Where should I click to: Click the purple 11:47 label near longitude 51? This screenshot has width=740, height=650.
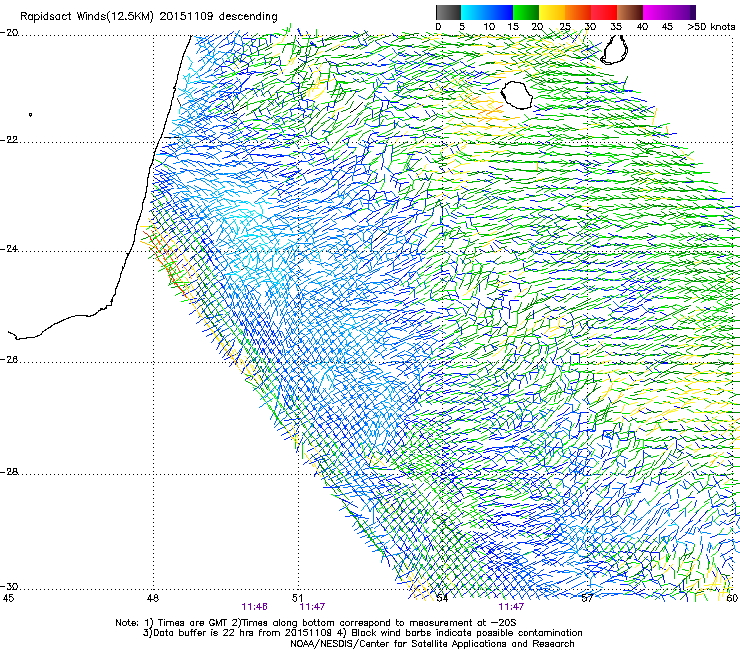pyautogui.click(x=312, y=607)
